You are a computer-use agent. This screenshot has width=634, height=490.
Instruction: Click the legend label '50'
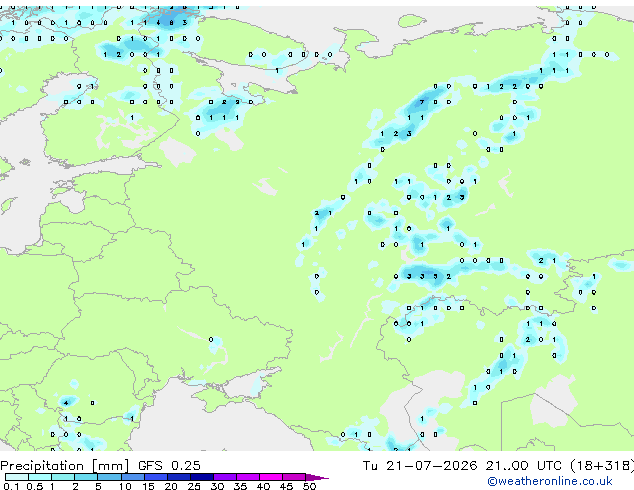coord(309,486)
